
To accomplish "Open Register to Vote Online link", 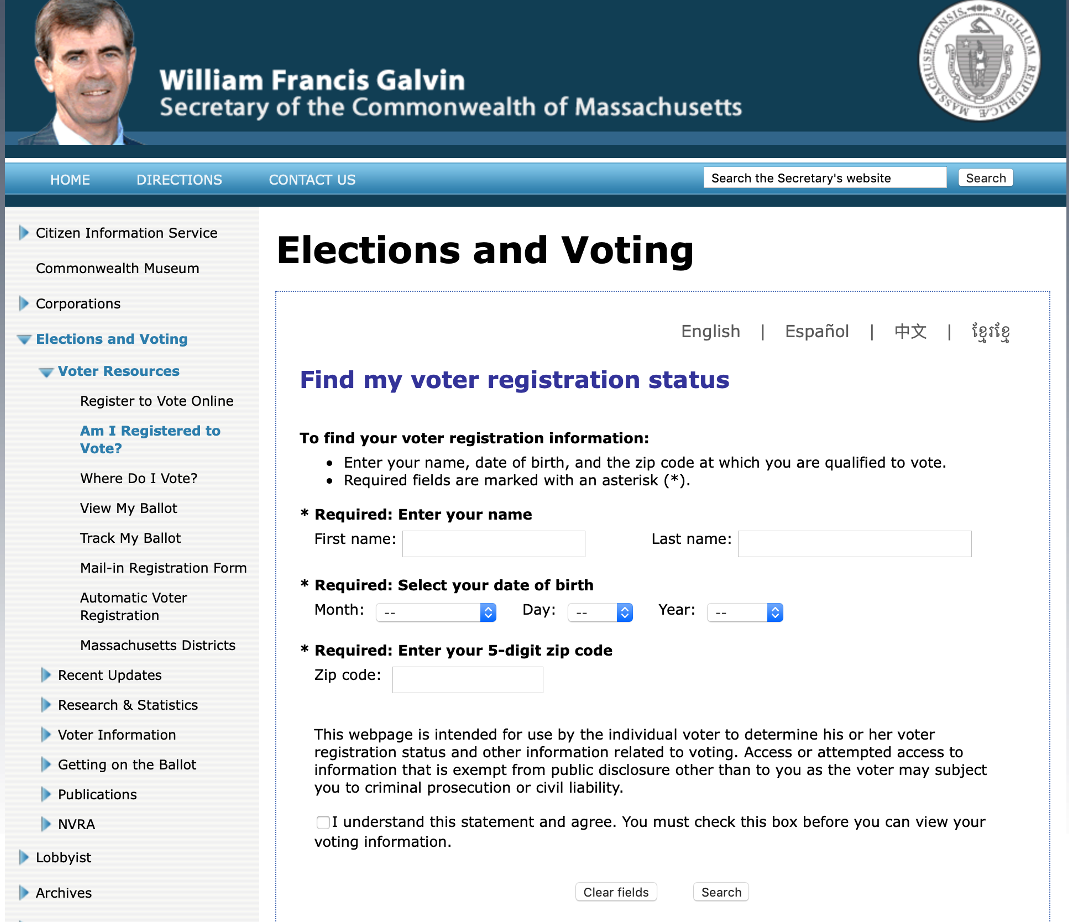I will tap(157, 401).
